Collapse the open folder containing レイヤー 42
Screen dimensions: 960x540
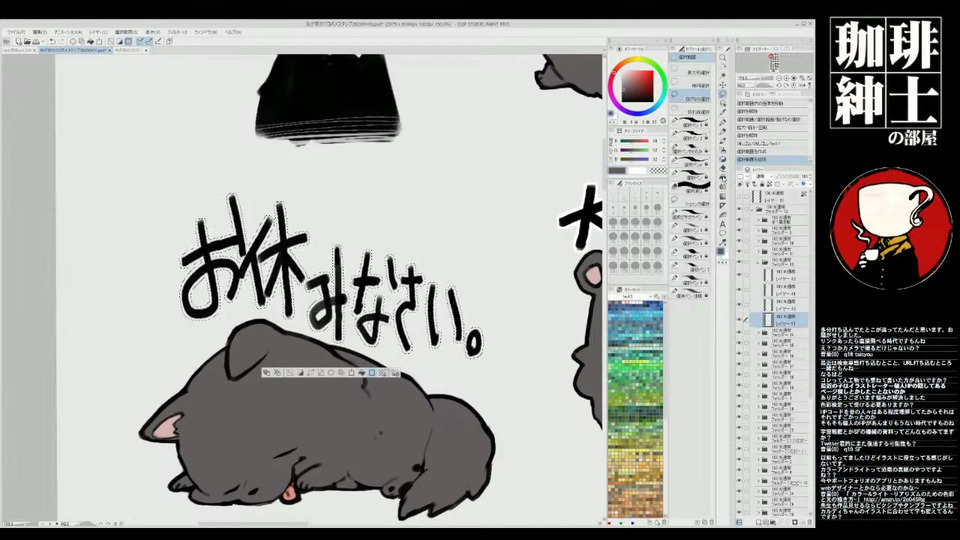(x=757, y=263)
